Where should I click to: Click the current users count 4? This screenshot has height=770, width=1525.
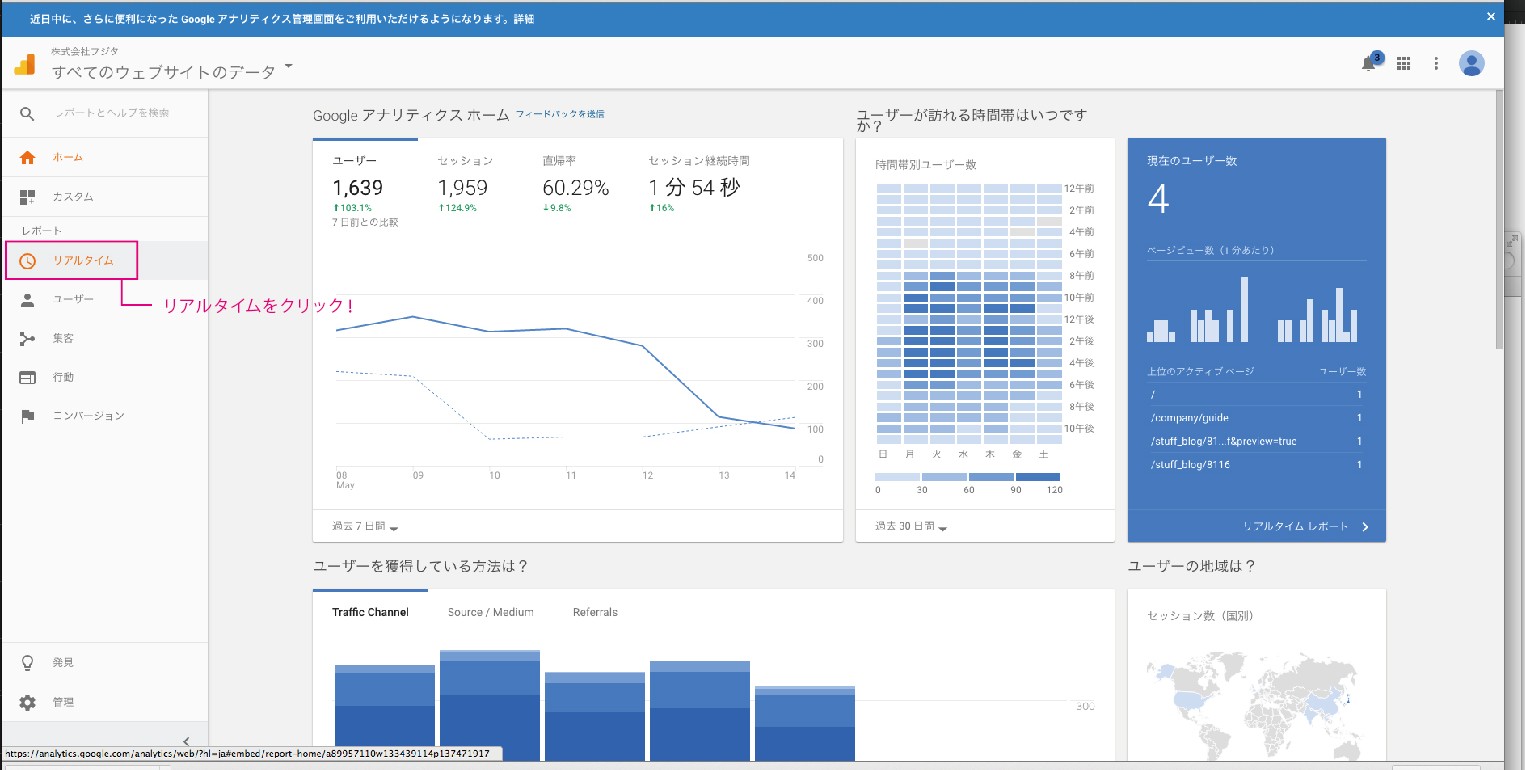tap(1157, 199)
